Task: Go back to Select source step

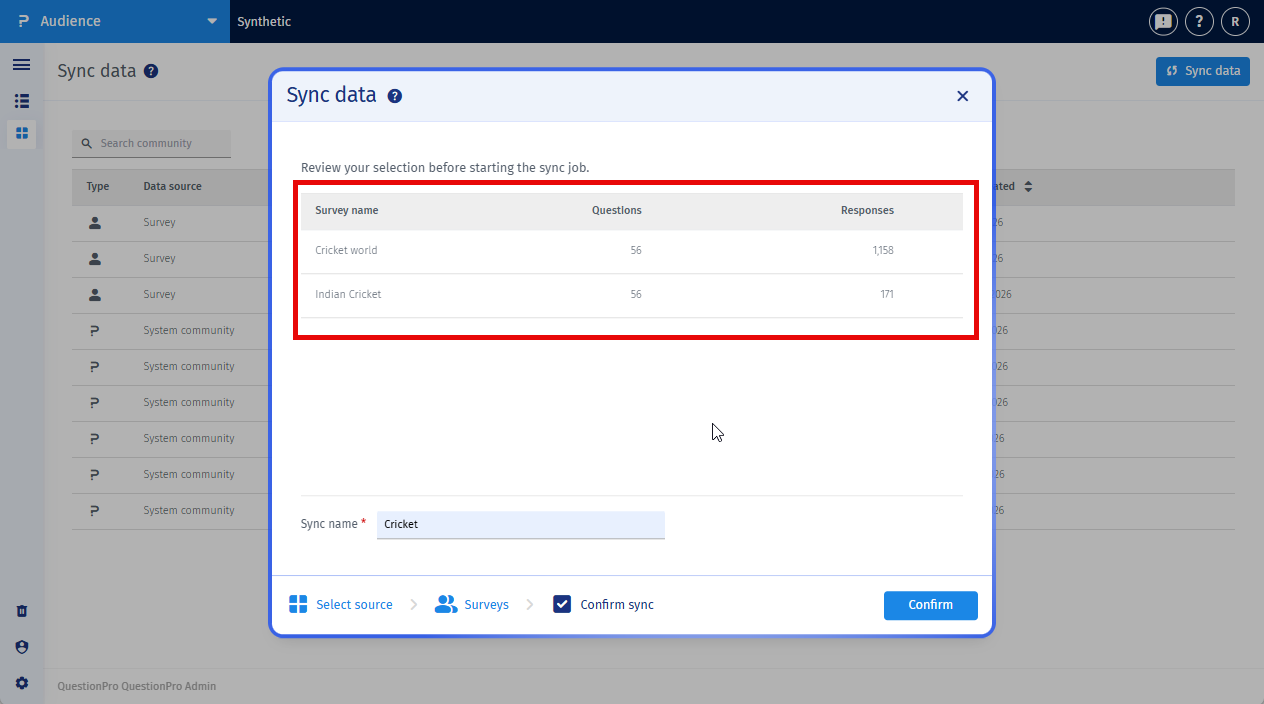Action: point(354,604)
